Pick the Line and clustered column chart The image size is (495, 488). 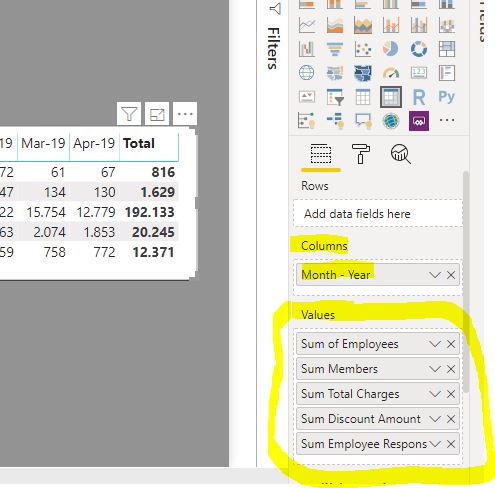pos(419,25)
